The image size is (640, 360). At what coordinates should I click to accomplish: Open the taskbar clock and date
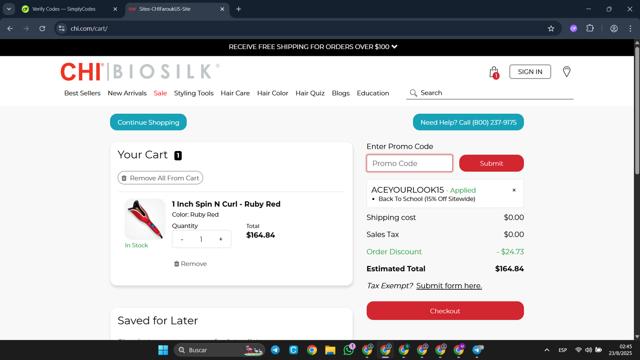pos(620,350)
